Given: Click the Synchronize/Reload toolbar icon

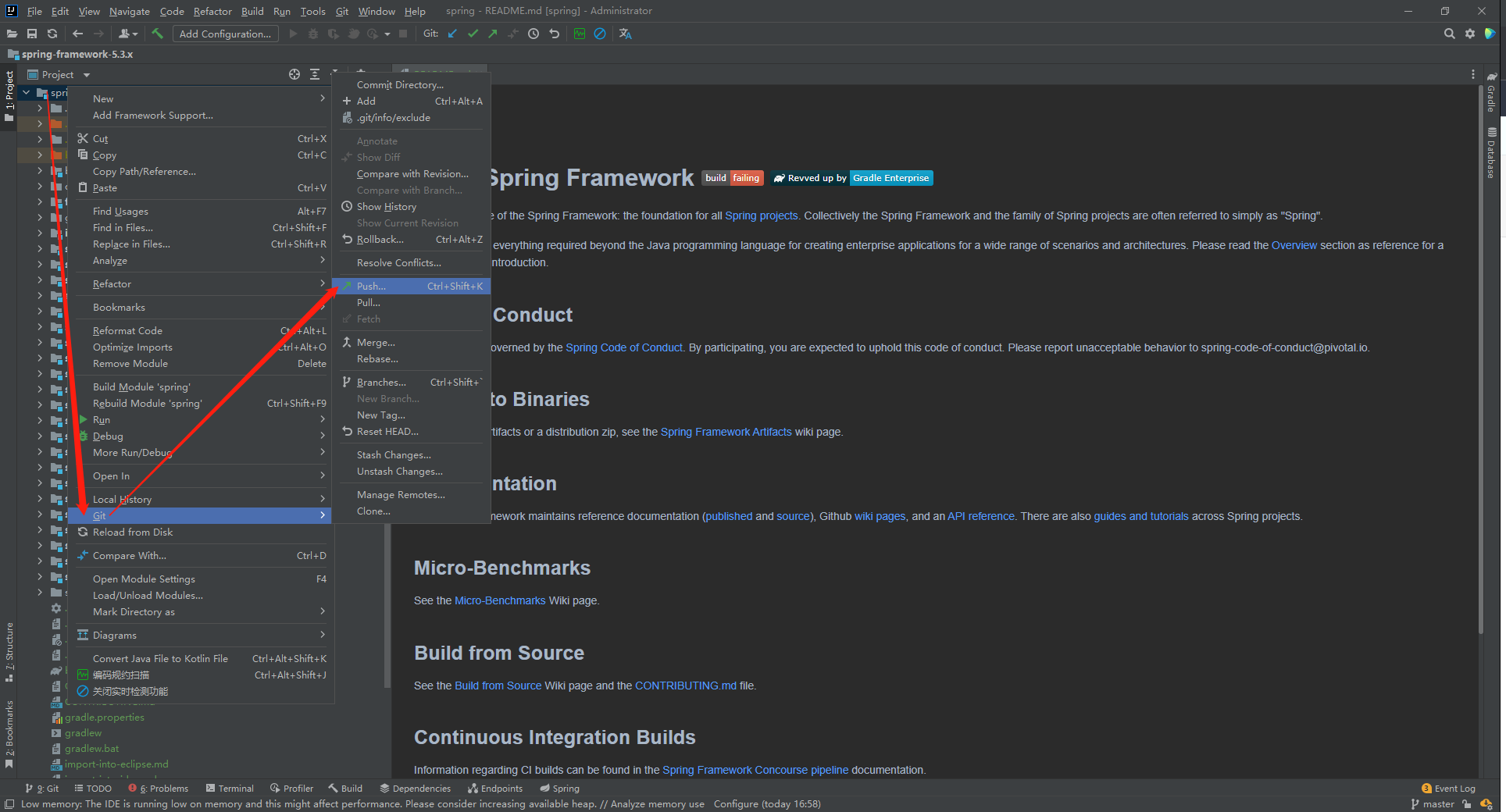Looking at the screenshot, I should tap(52, 34).
